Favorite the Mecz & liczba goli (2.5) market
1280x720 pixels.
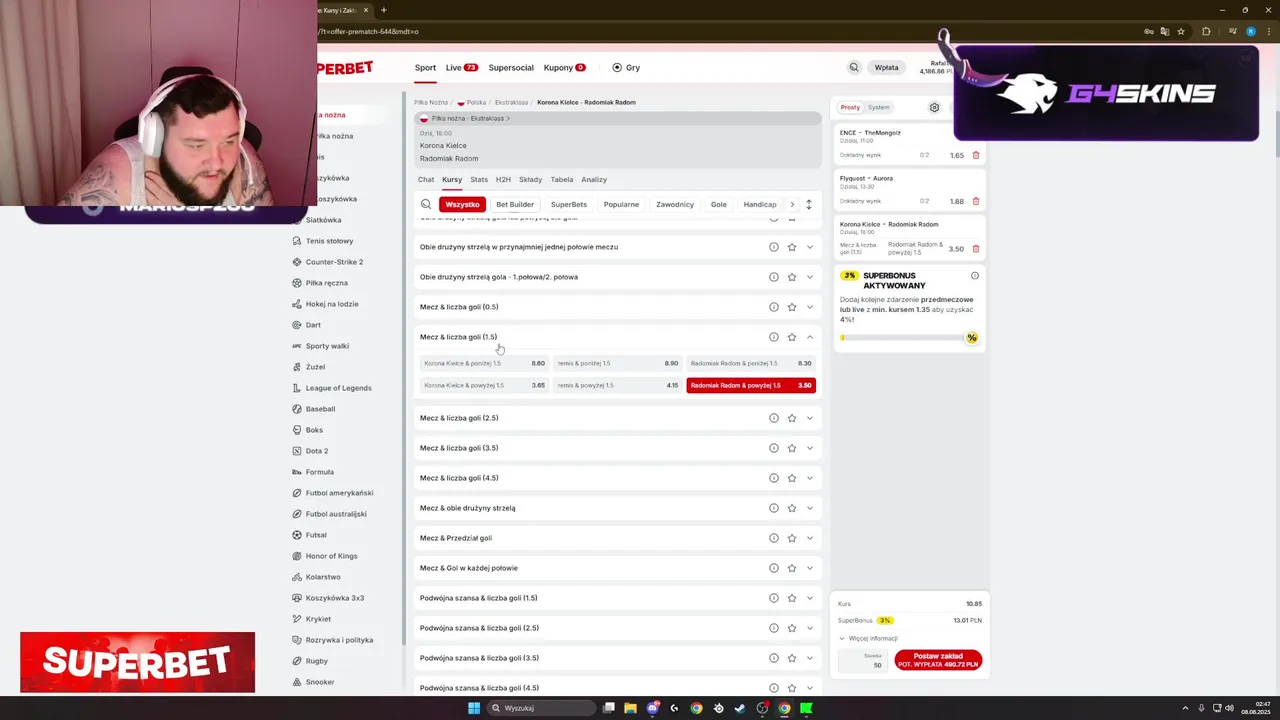pyautogui.click(x=792, y=418)
